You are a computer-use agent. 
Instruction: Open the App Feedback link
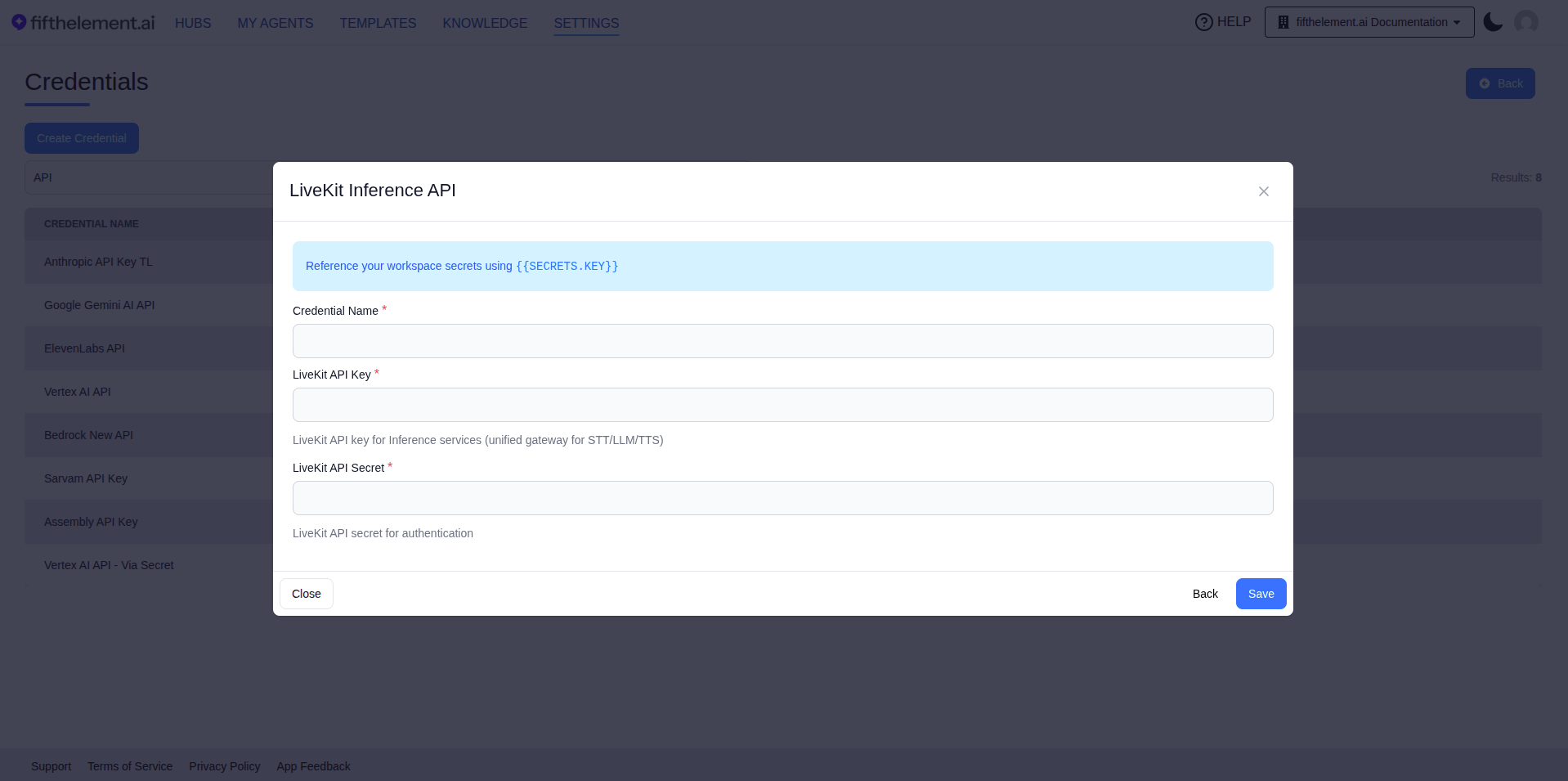click(313, 766)
